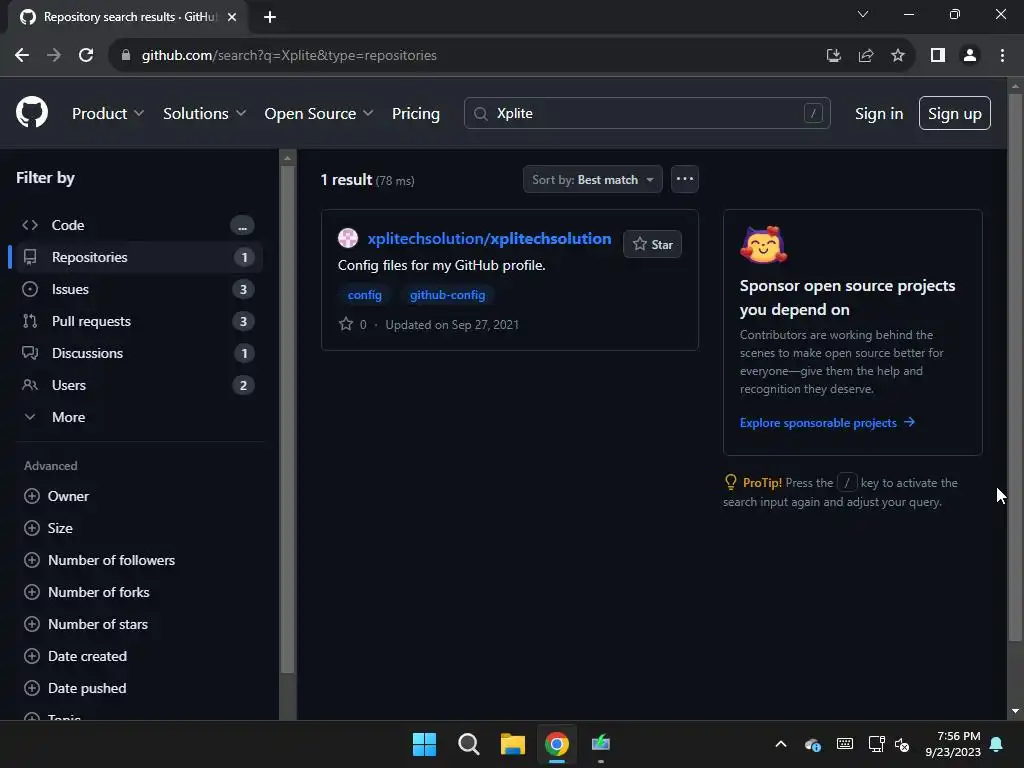Viewport: 1024px width, 768px height.
Task: Focus the Xplite search field
Action: [647, 113]
